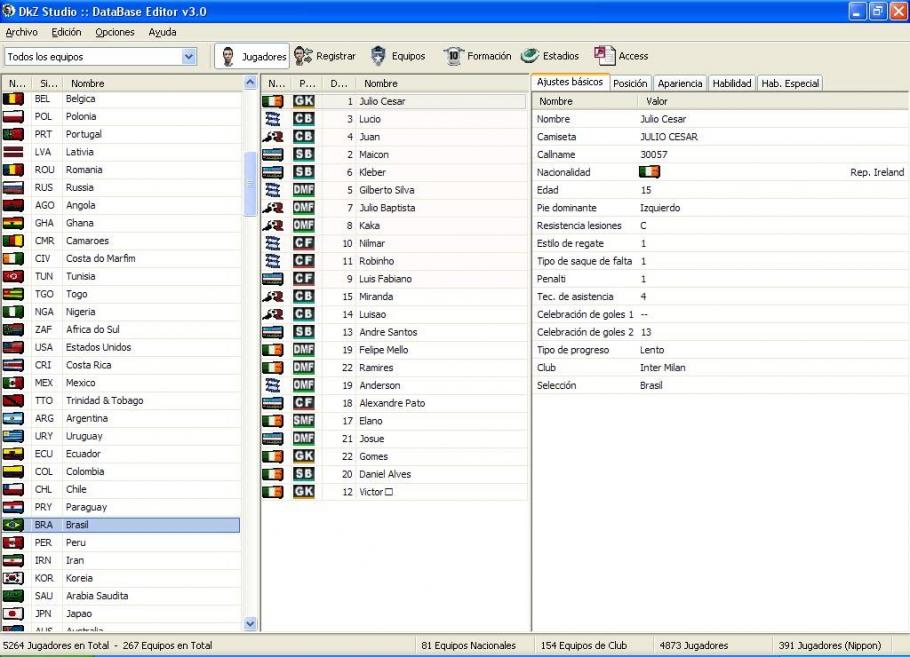Open the Formación editor
This screenshot has width=910, height=657.
tap(478, 56)
